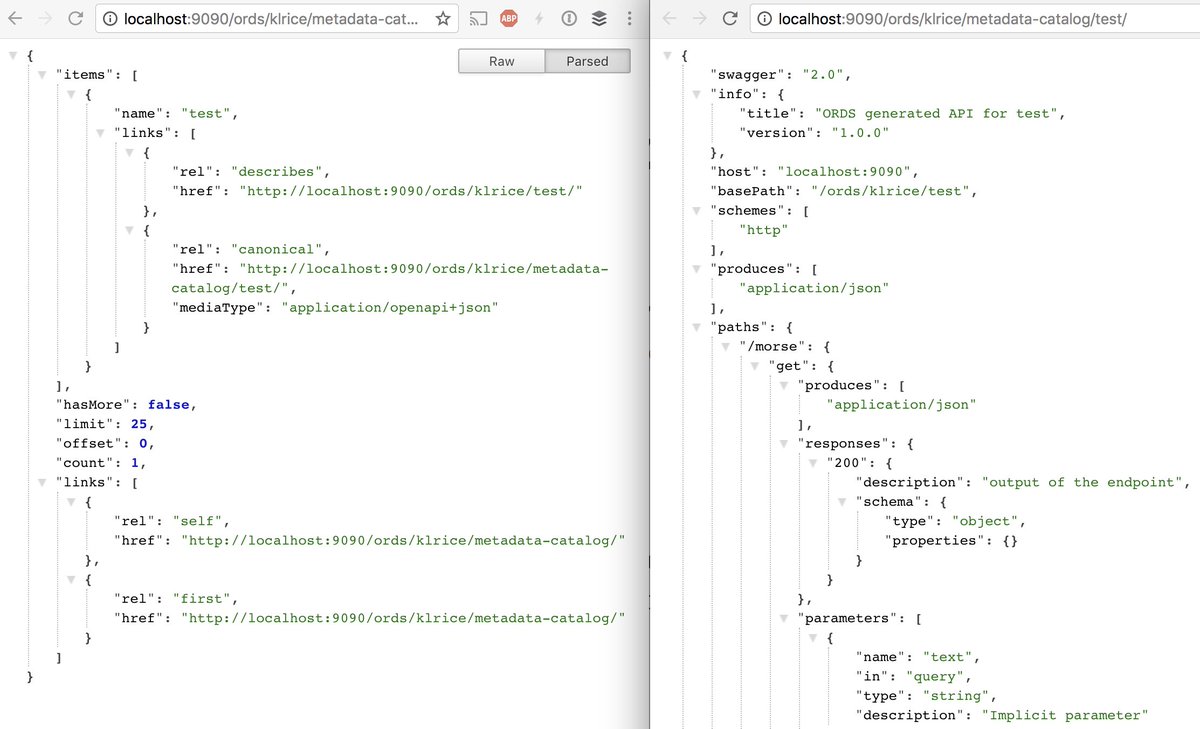Viewport: 1200px width, 729px height.
Task: Open the "first" href metadata-catalog link
Action: pyautogui.click(x=403, y=618)
